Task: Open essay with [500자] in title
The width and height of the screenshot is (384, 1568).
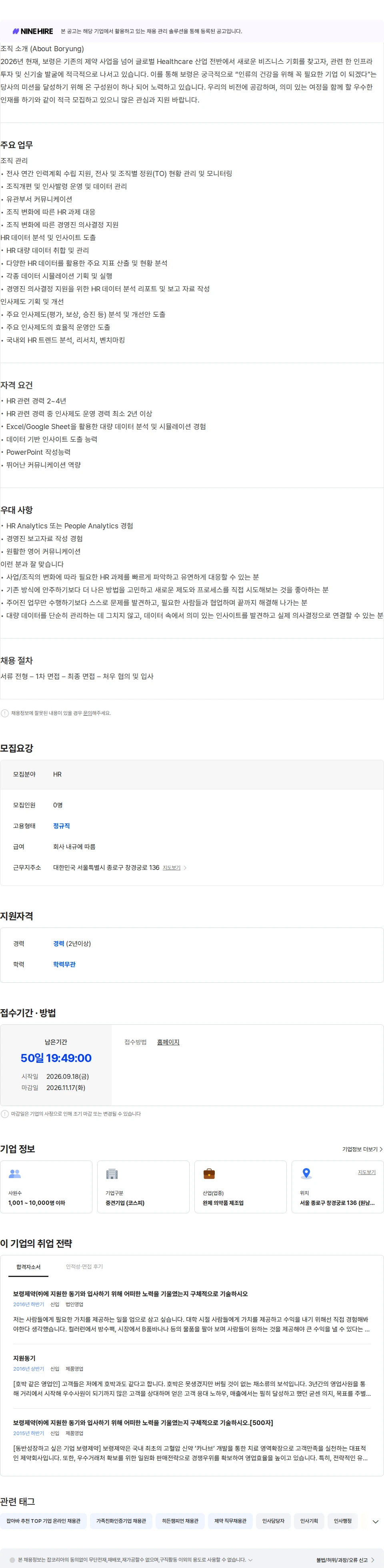Action: tap(143, 1423)
